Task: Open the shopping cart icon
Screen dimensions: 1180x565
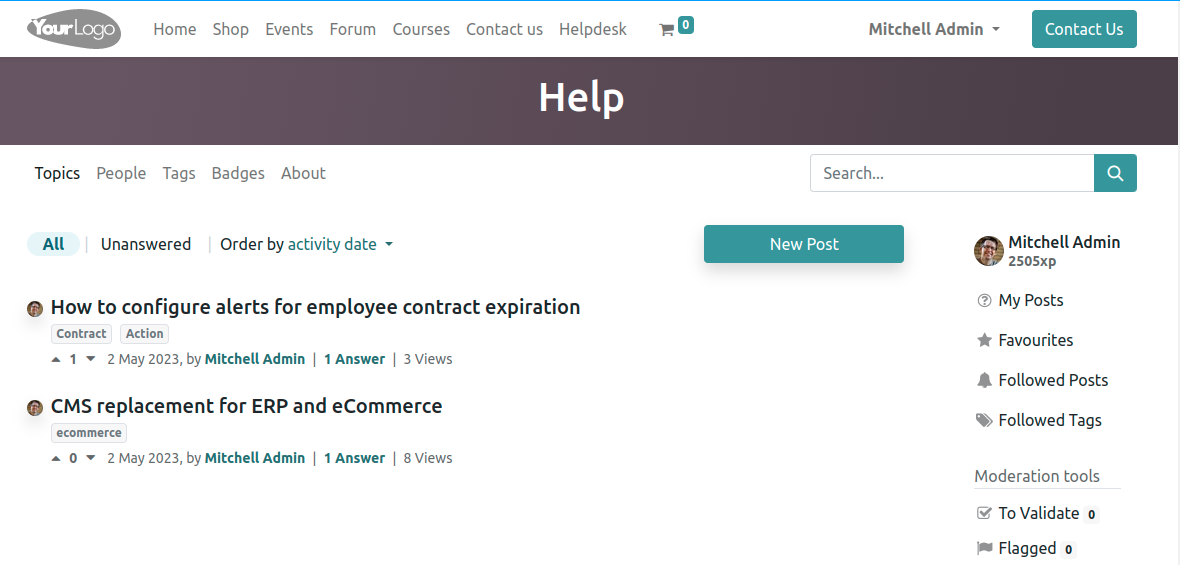Action: click(x=666, y=30)
